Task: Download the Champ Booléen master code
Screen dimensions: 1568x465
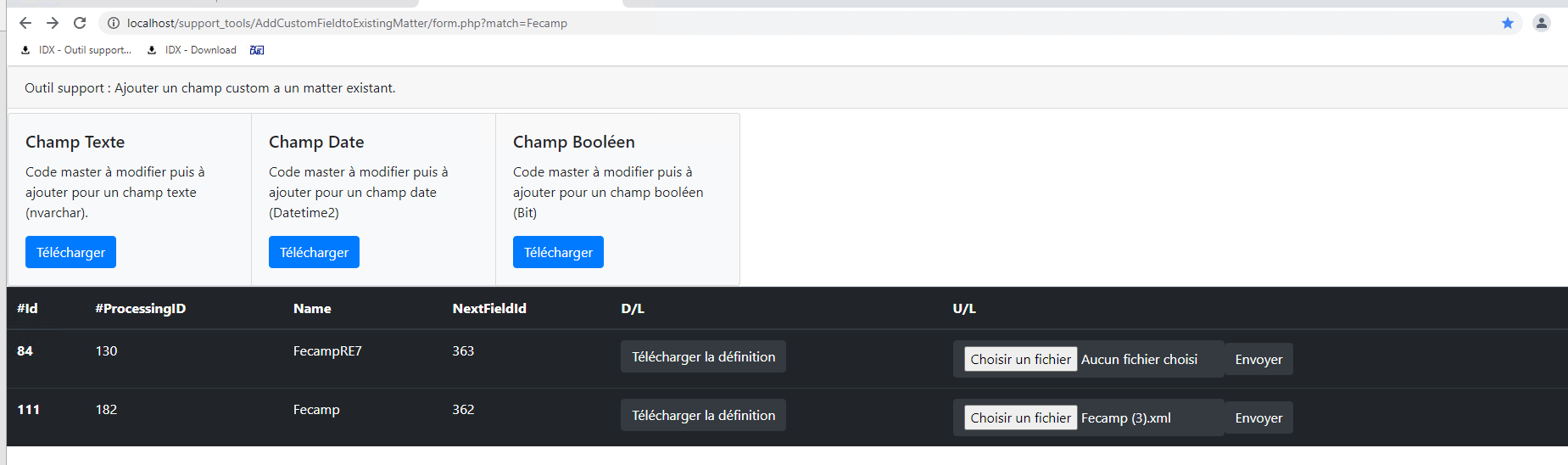Action: [x=558, y=252]
